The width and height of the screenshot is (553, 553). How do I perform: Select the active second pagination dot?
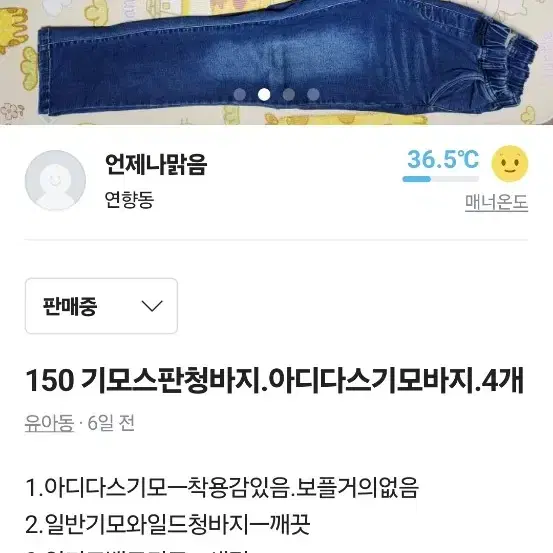coord(264,95)
